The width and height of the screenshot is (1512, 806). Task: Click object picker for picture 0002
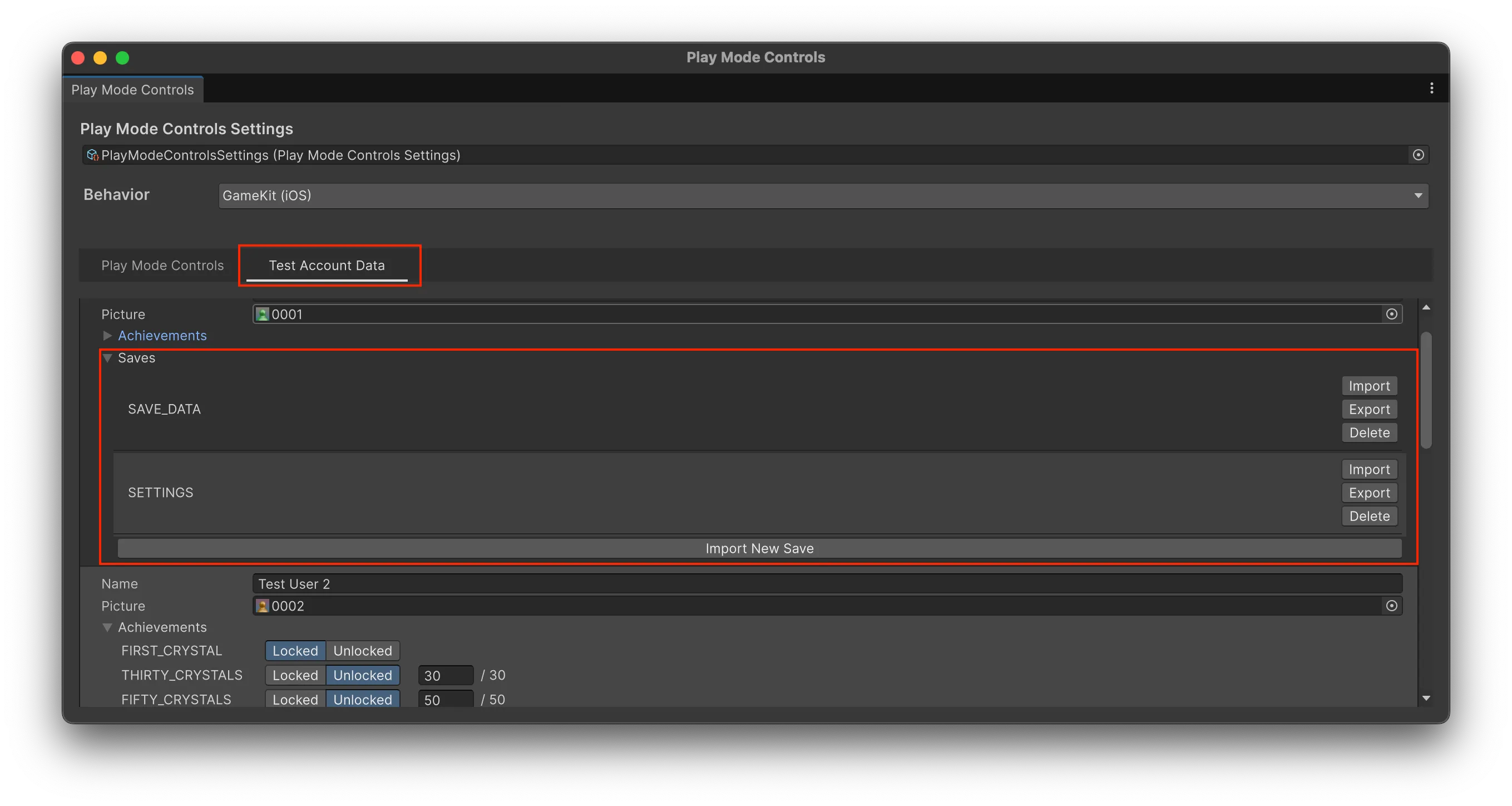click(1391, 606)
